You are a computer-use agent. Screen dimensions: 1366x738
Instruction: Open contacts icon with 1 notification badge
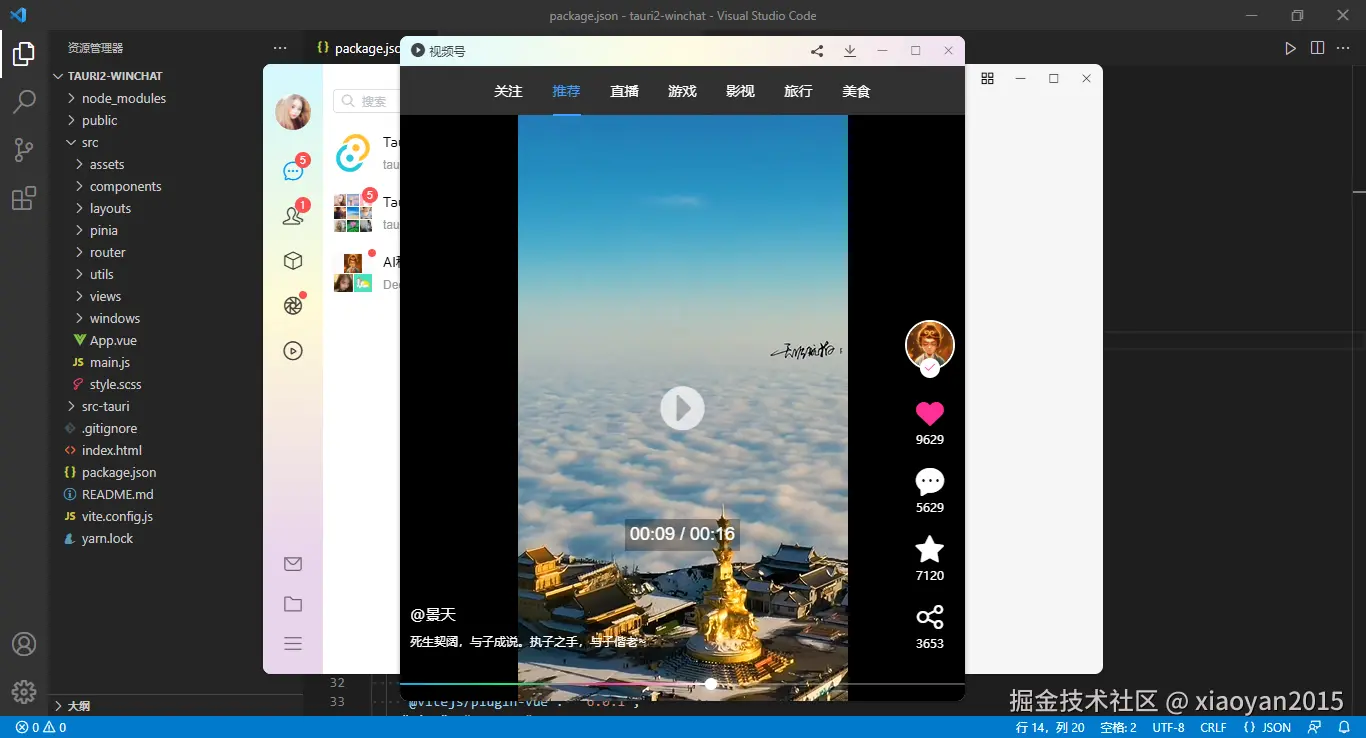point(292,215)
